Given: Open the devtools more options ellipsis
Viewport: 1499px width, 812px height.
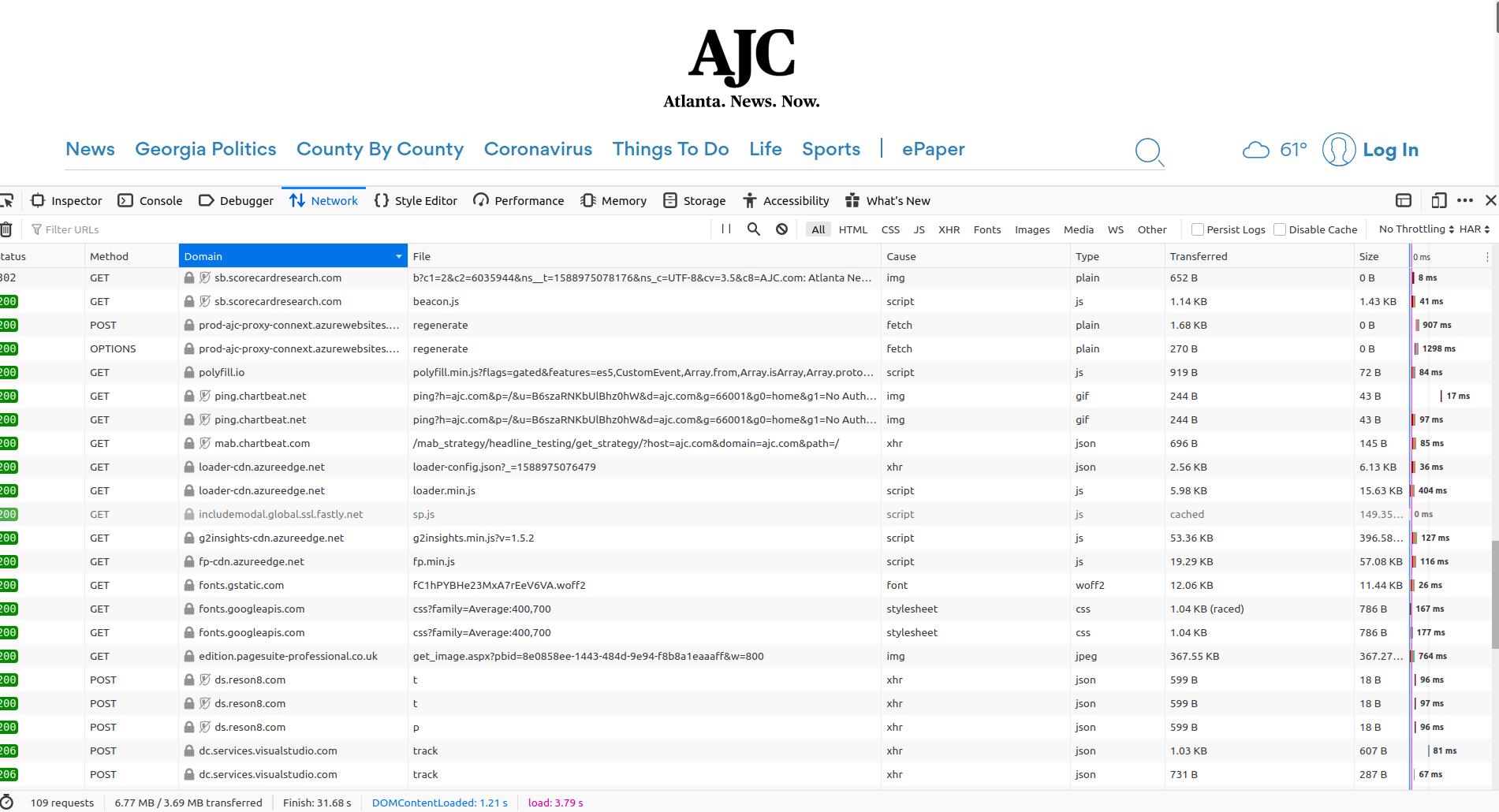Looking at the screenshot, I should pyautogui.click(x=1465, y=200).
